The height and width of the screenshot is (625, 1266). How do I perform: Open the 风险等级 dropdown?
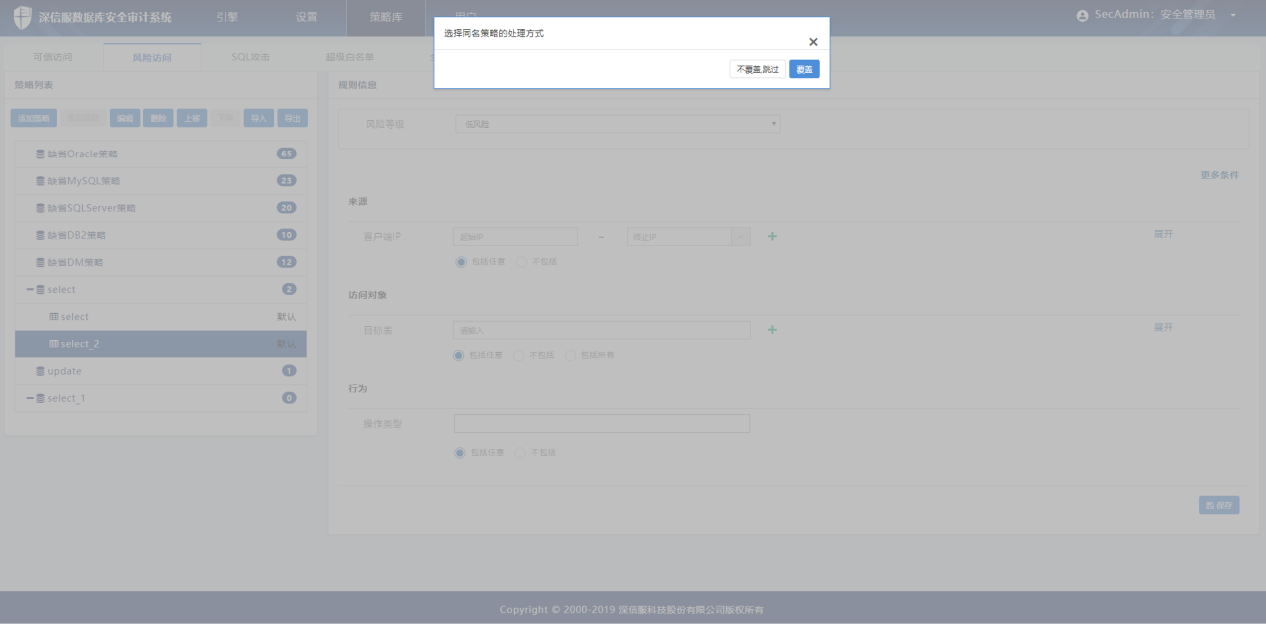[617, 124]
